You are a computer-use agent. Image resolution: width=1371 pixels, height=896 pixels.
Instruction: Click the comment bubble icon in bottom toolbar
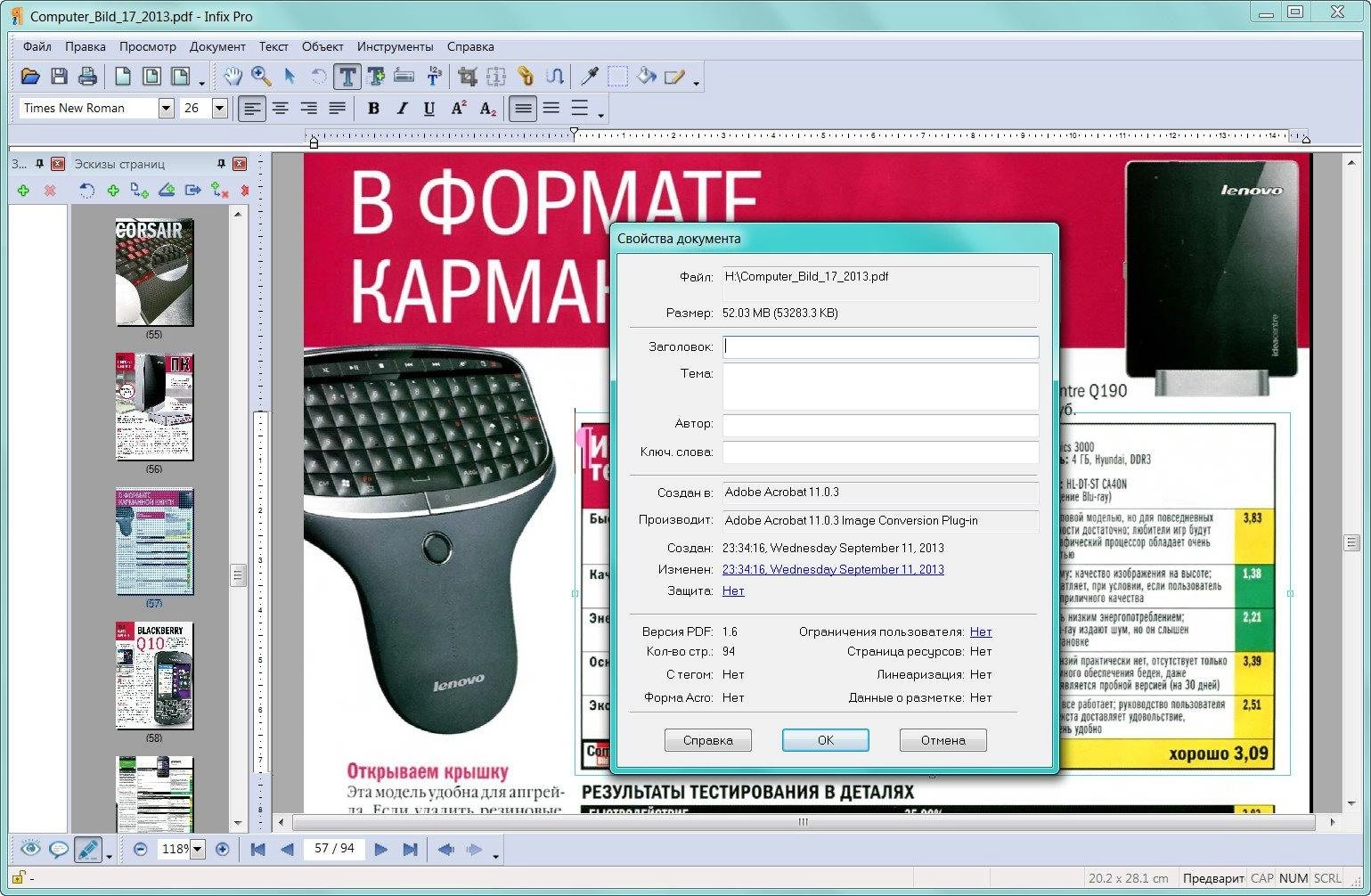pyautogui.click(x=59, y=849)
